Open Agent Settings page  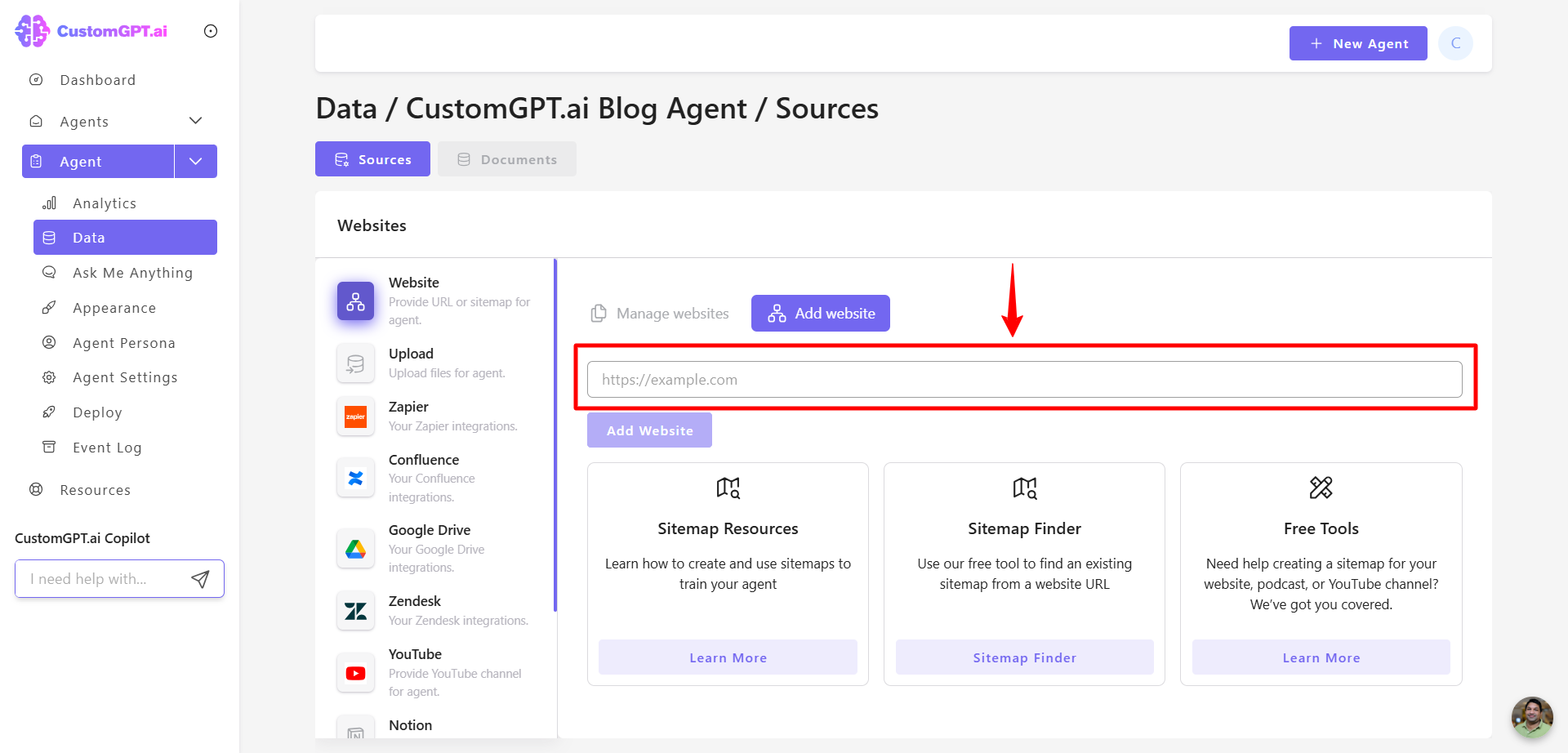click(x=125, y=377)
